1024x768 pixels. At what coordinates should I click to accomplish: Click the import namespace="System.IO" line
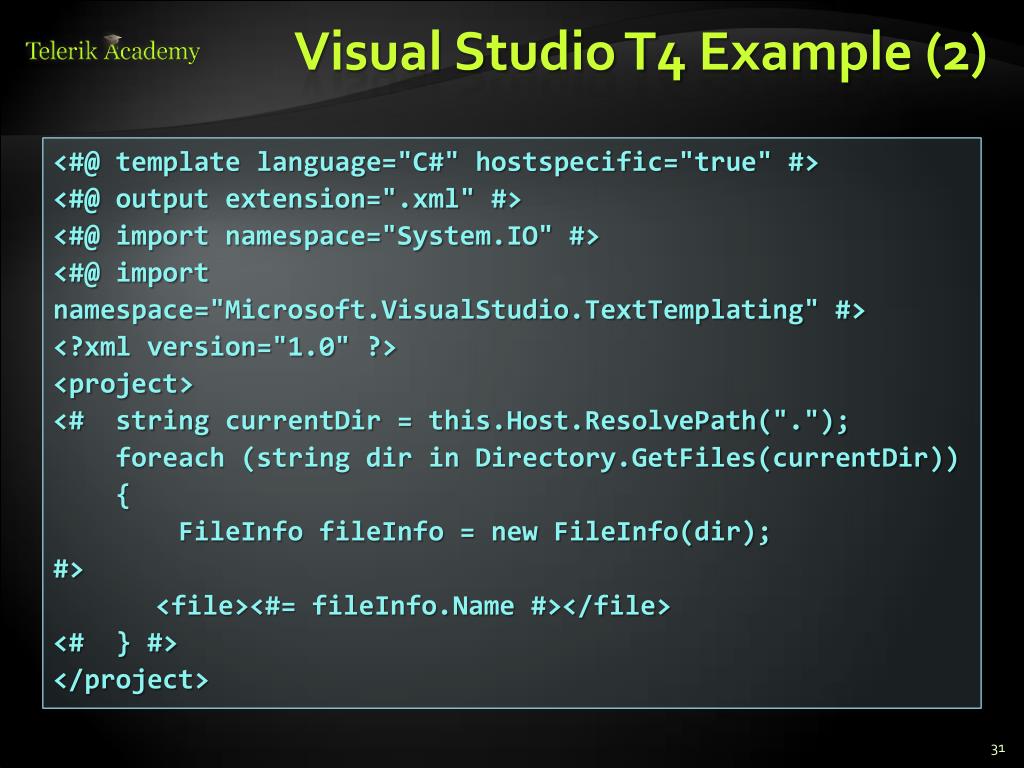pyautogui.click(x=326, y=236)
